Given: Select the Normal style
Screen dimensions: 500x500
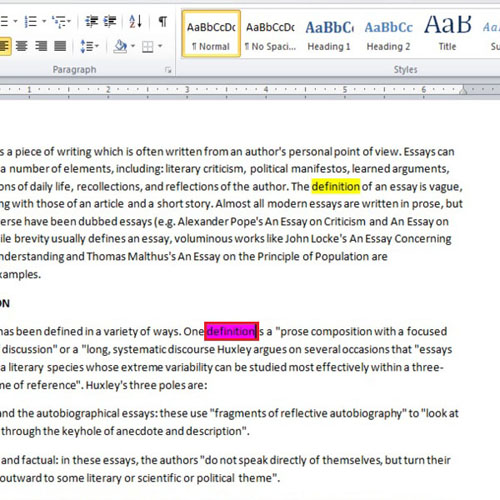Looking at the screenshot, I should point(211,34).
